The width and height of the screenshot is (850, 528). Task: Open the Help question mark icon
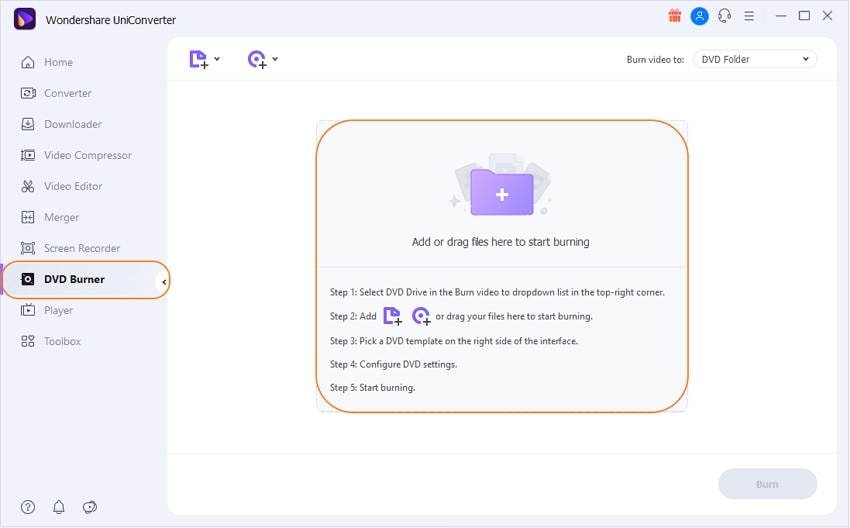pyautogui.click(x=28, y=507)
